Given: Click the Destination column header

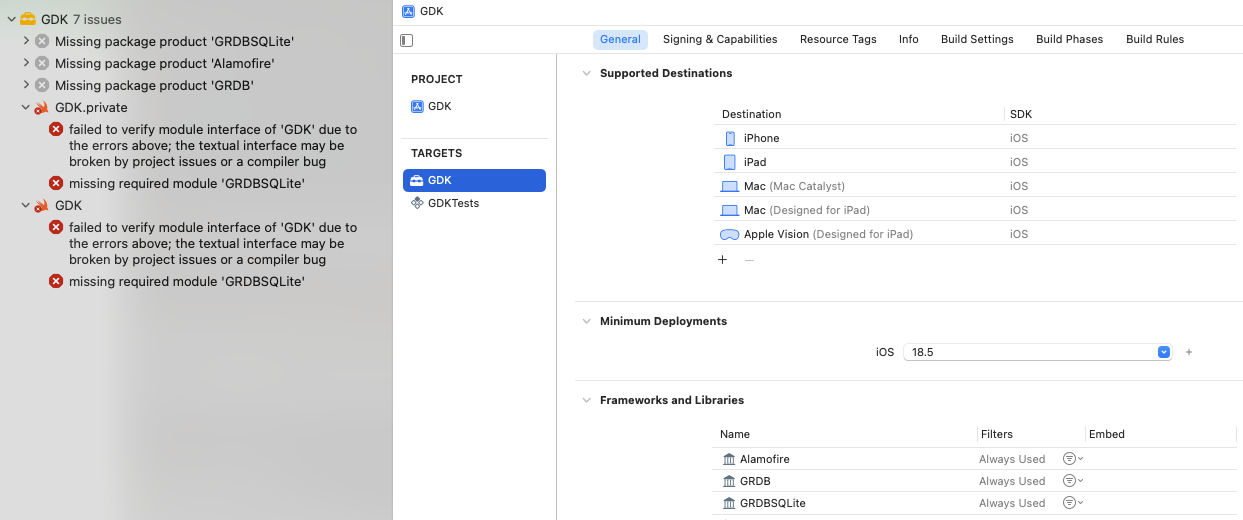Looking at the screenshot, I should [751, 114].
